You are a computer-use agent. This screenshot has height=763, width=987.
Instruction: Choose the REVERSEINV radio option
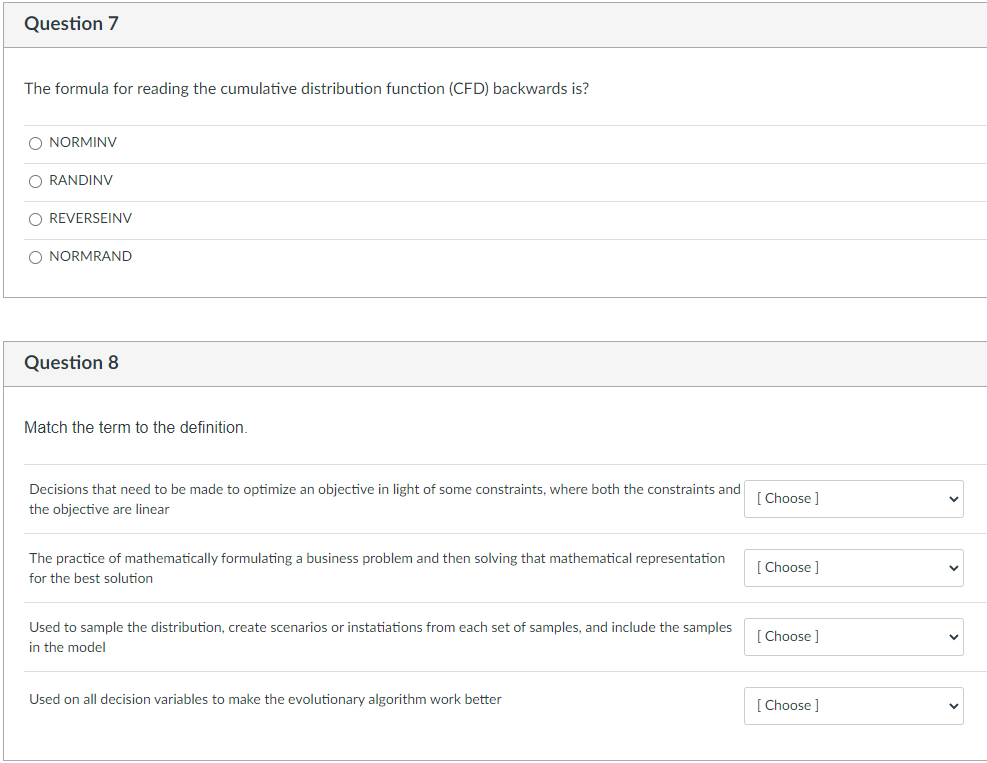(36, 219)
